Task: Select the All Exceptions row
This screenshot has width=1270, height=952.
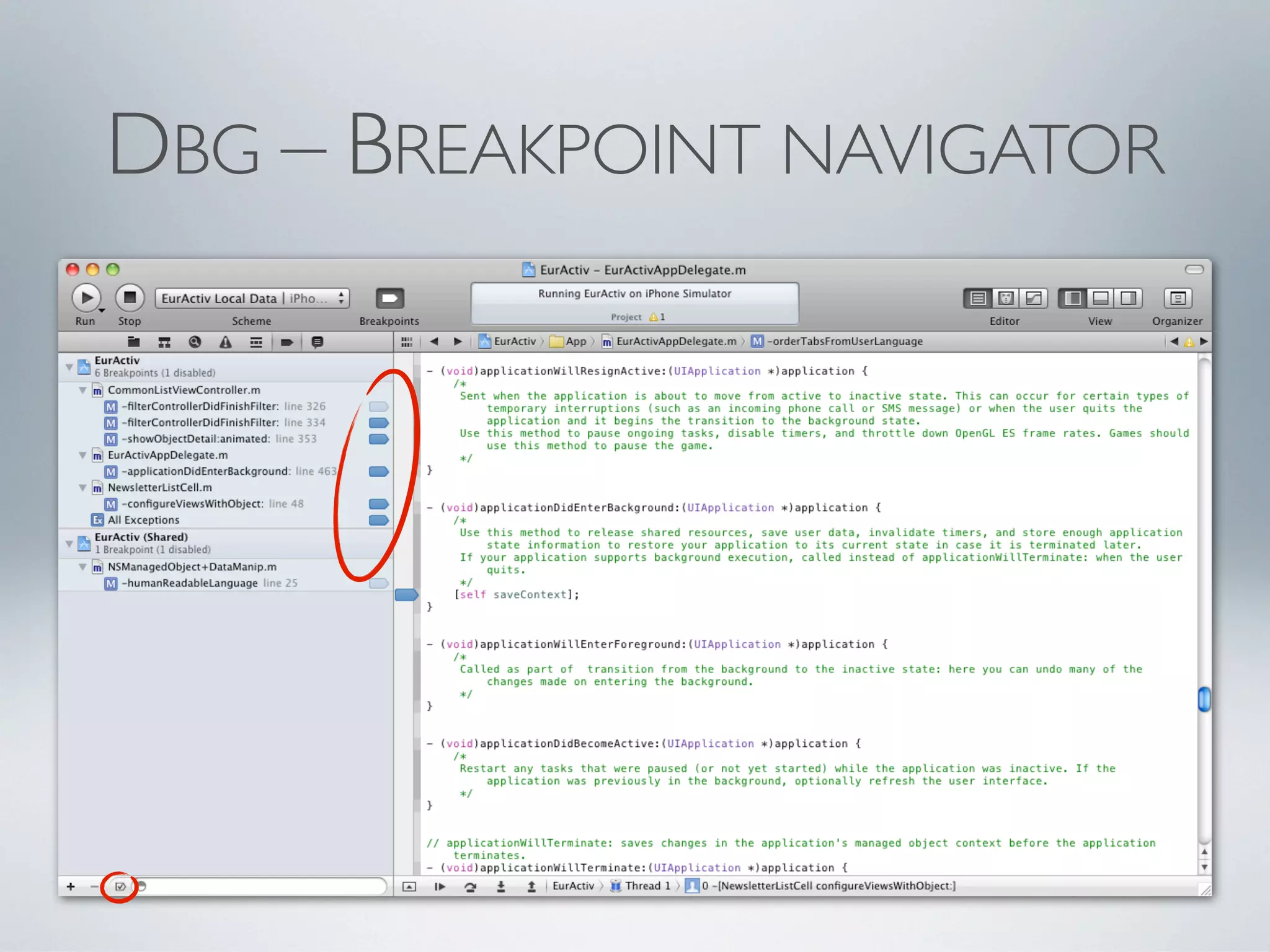Action: coord(226,520)
